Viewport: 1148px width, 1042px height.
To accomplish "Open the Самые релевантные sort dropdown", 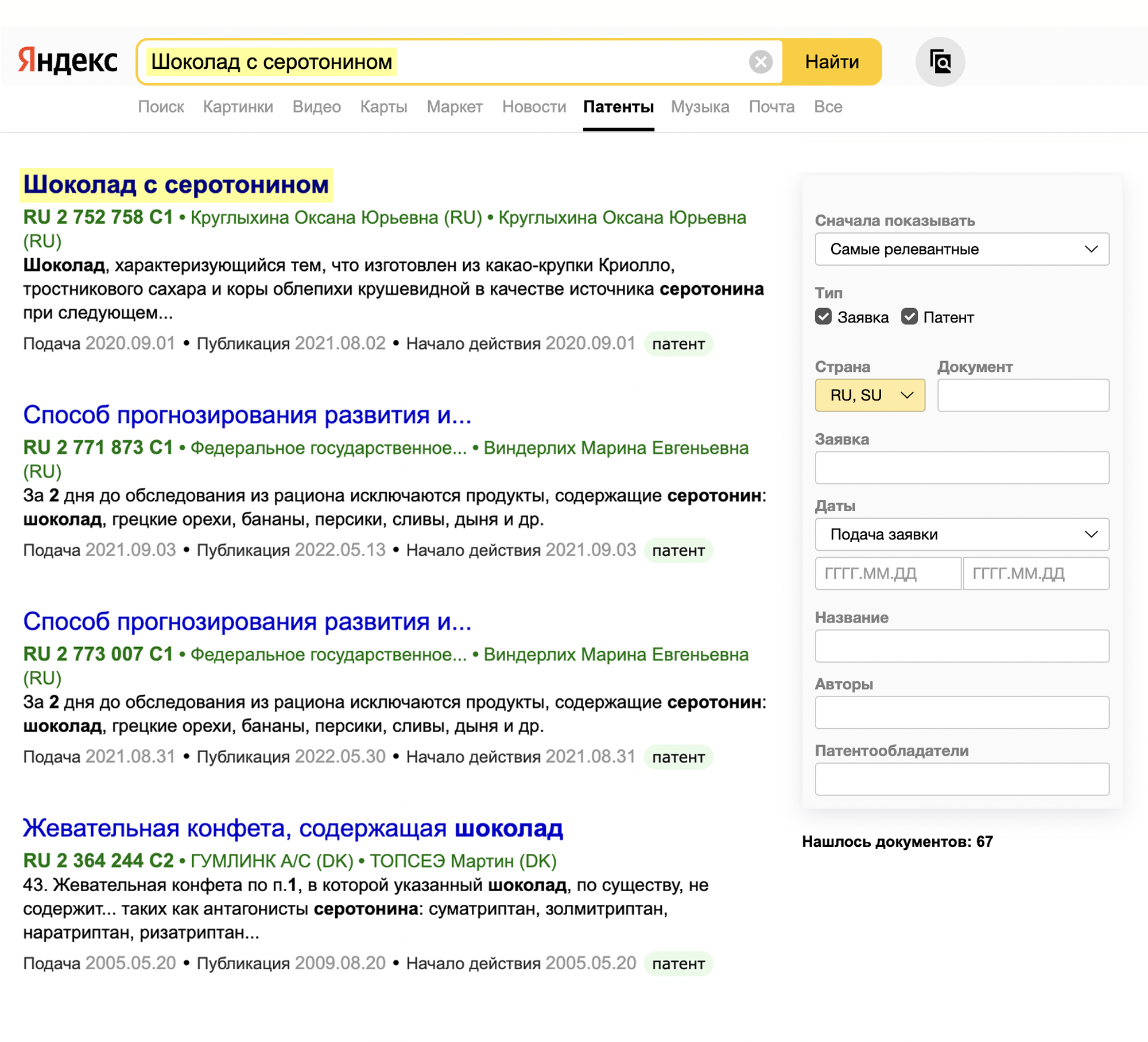I will [x=961, y=249].
